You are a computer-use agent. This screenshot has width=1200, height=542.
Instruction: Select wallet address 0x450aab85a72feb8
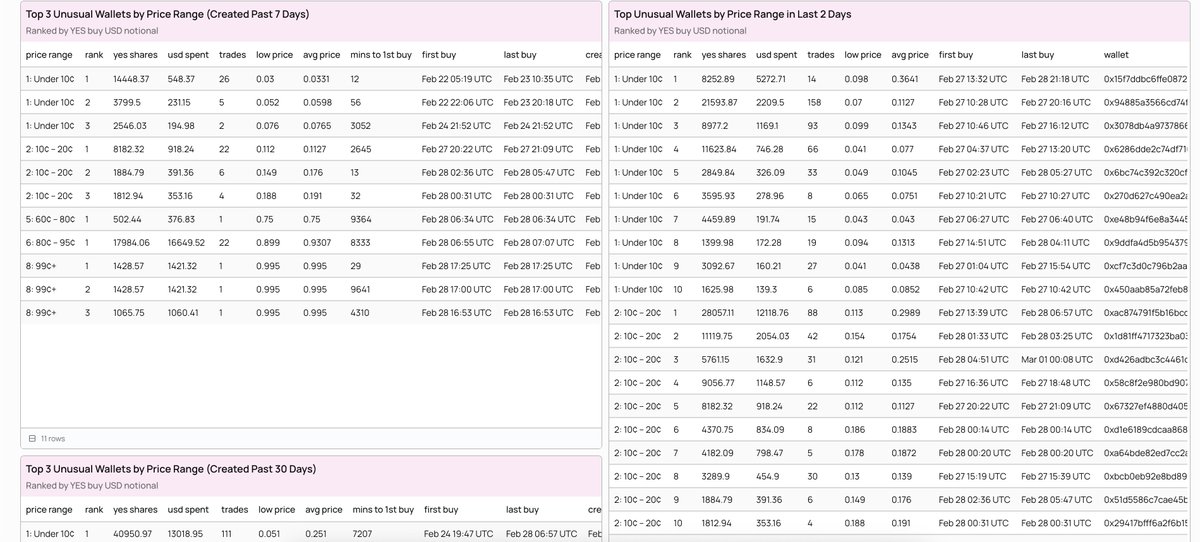click(1145, 289)
